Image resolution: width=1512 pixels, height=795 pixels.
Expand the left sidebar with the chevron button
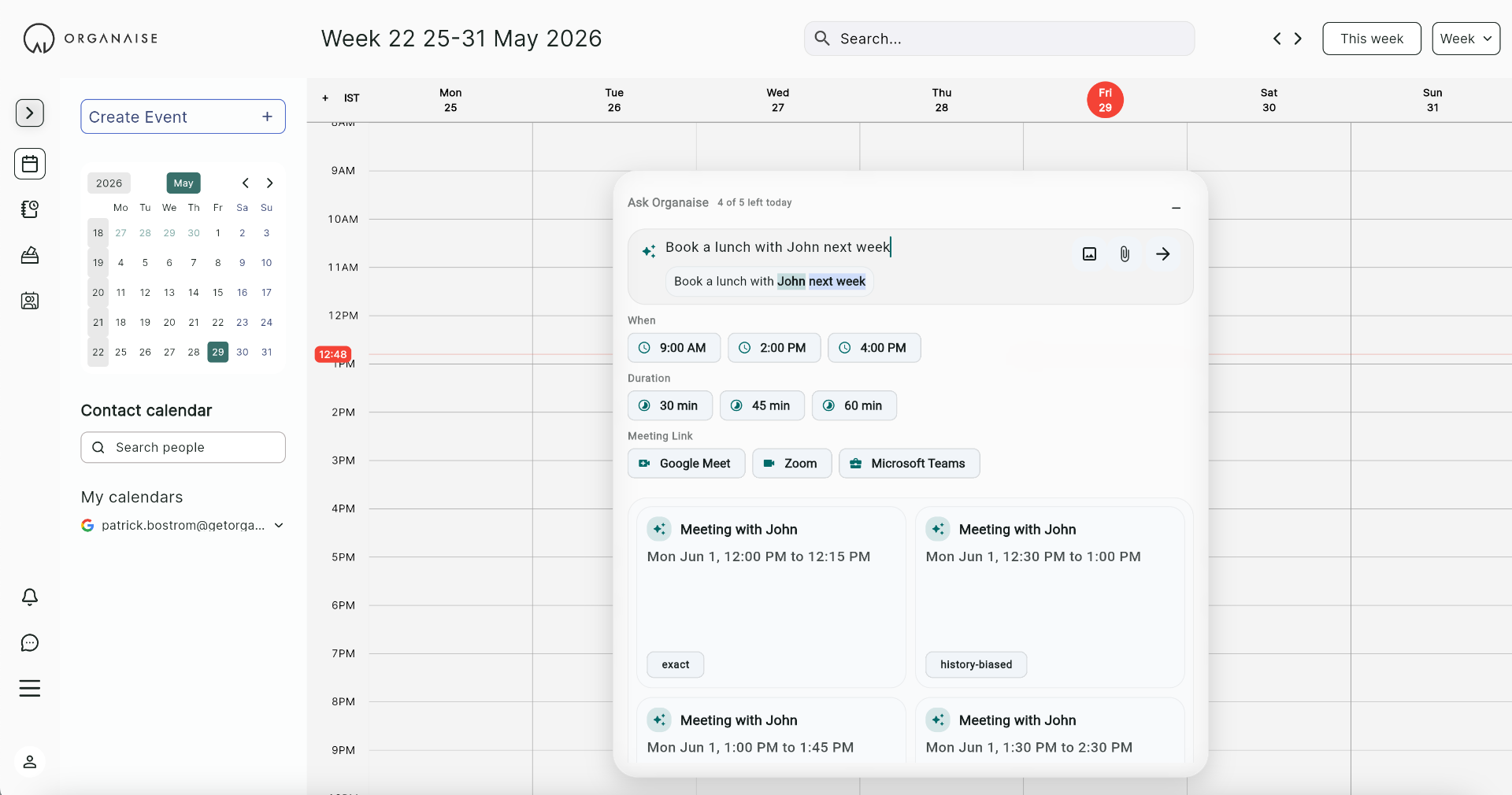30,113
